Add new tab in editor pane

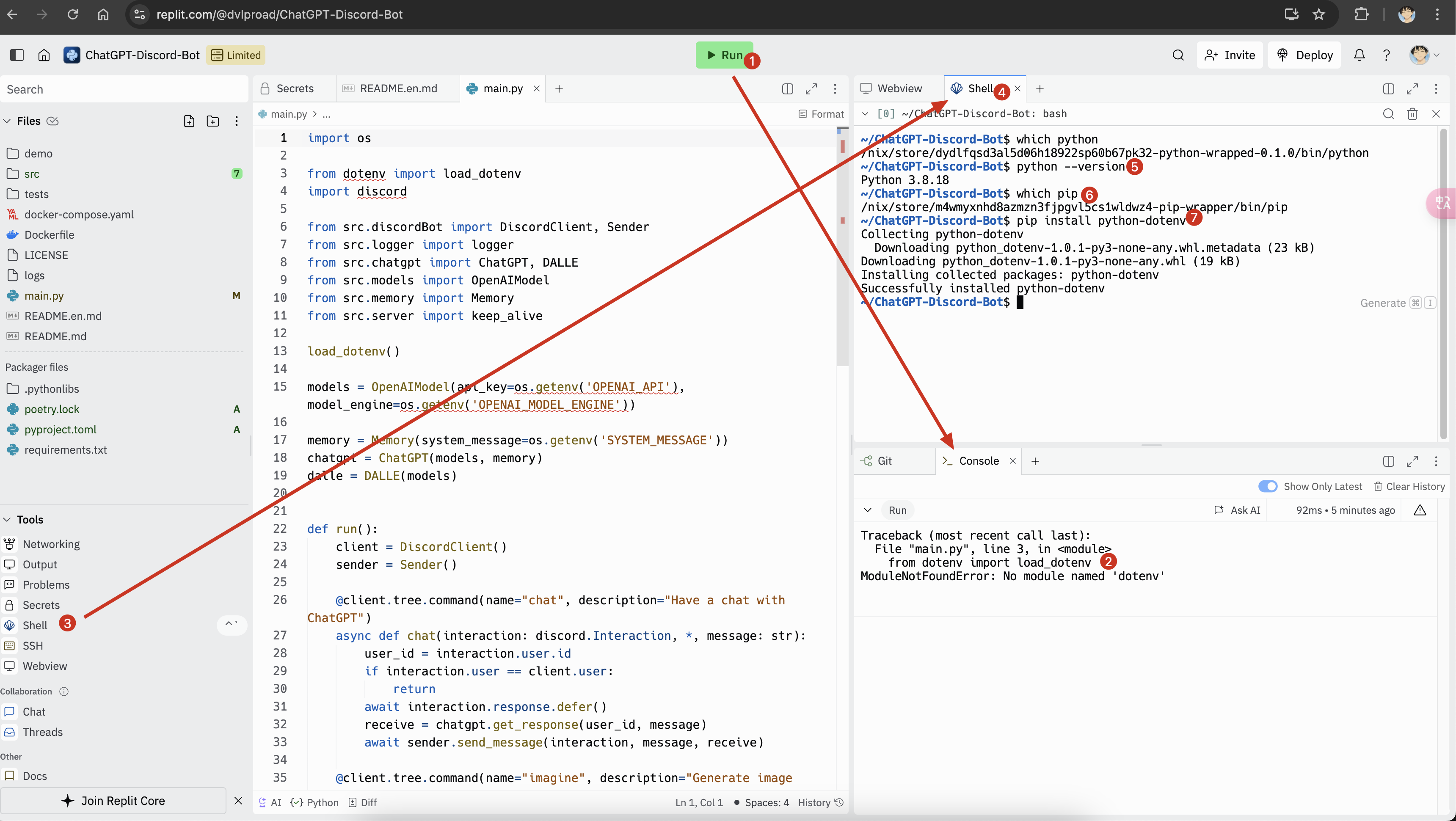tap(559, 89)
